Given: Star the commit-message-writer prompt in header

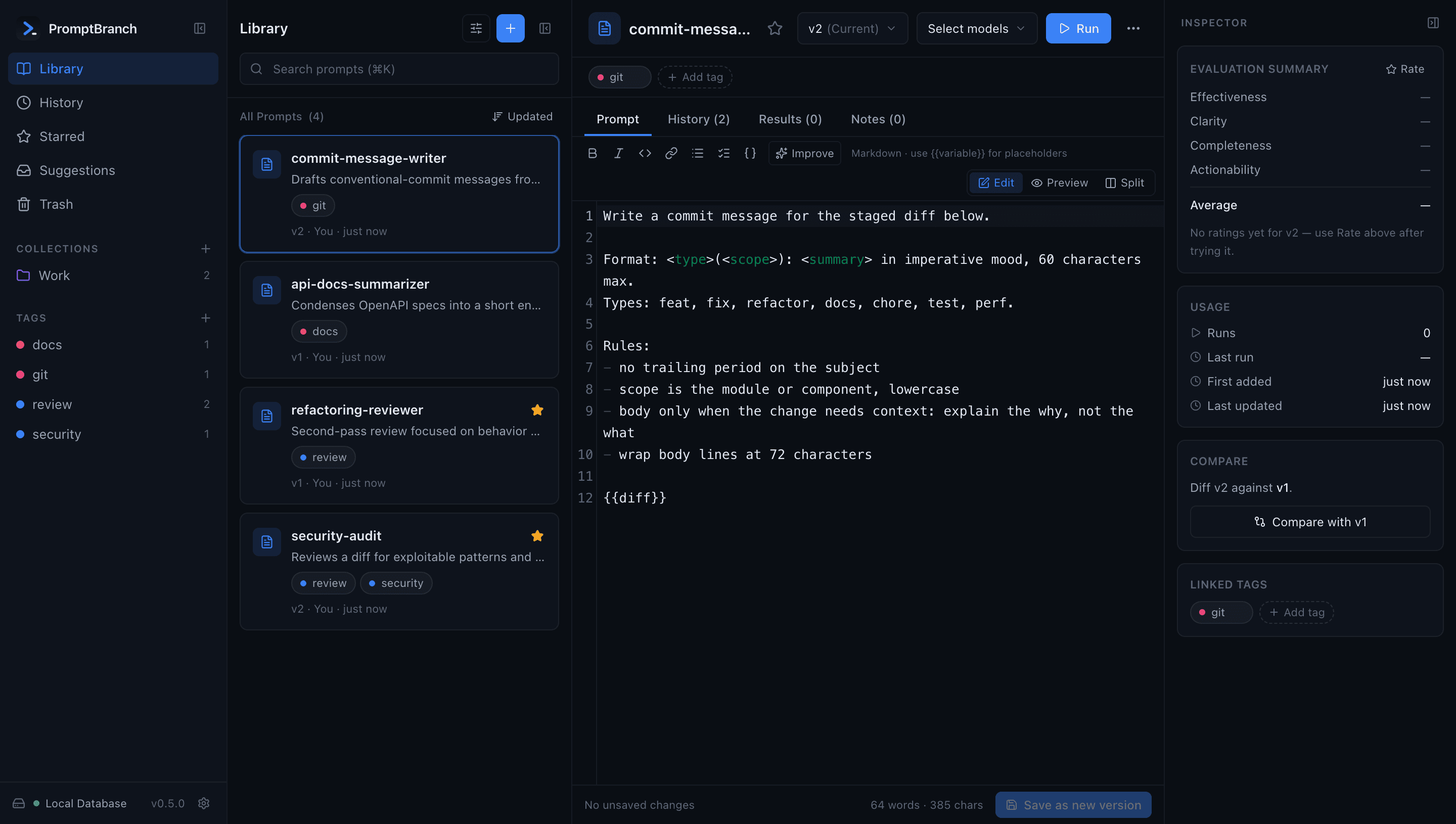Looking at the screenshot, I should pos(775,28).
